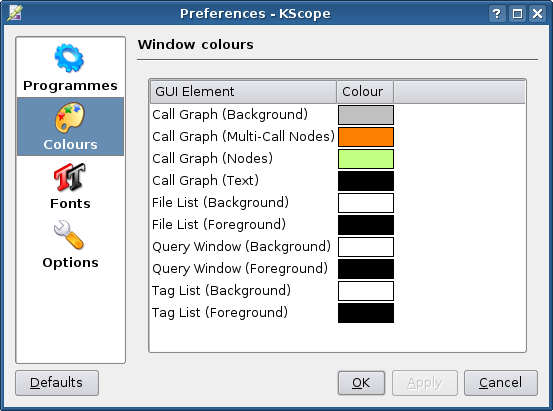Screen dimensions: 553x411
Task: Sort by the GUI Element column header
Action: click(243, 92)
